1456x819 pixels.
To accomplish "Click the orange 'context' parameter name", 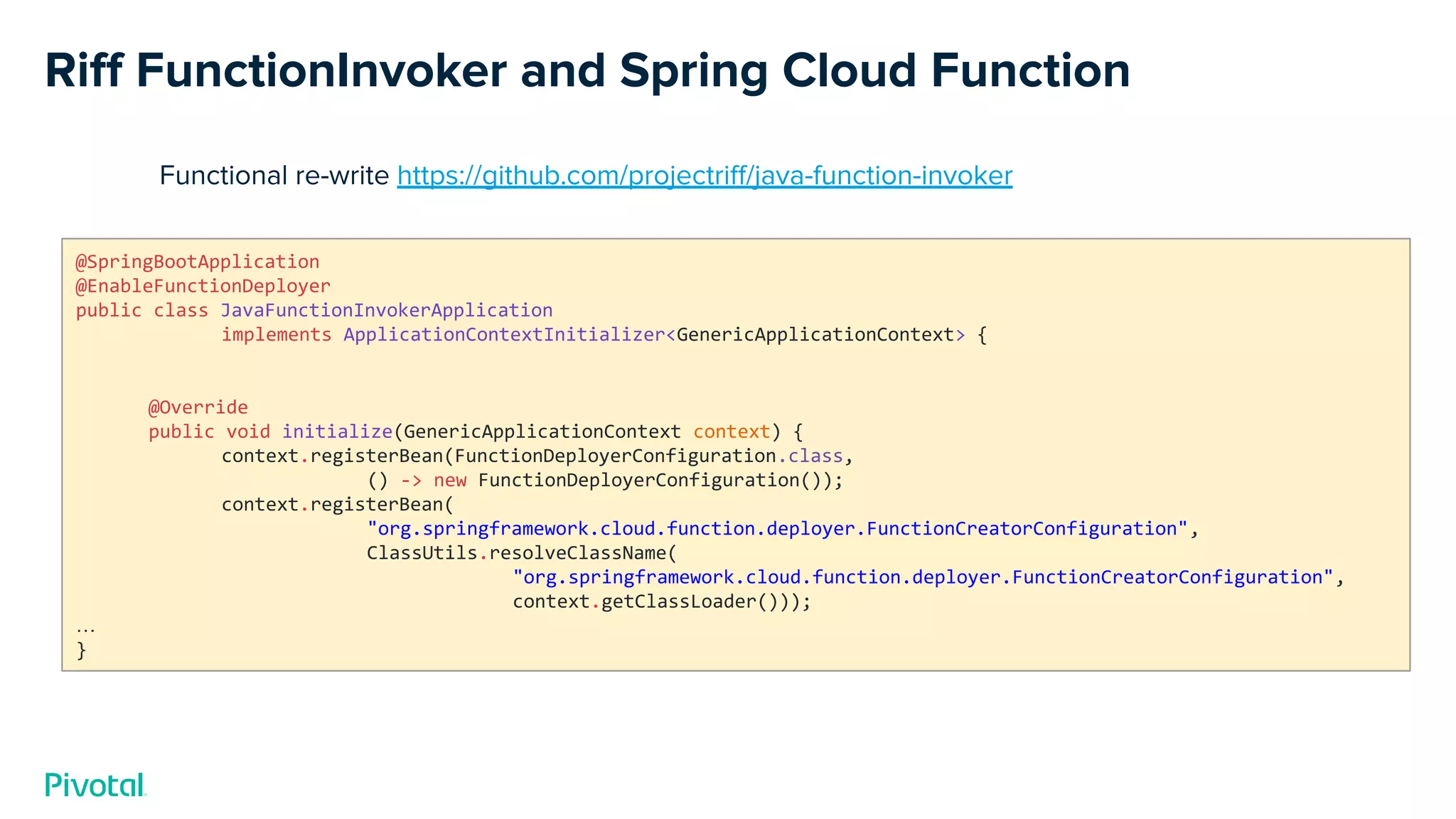I will tap(732, 432).
